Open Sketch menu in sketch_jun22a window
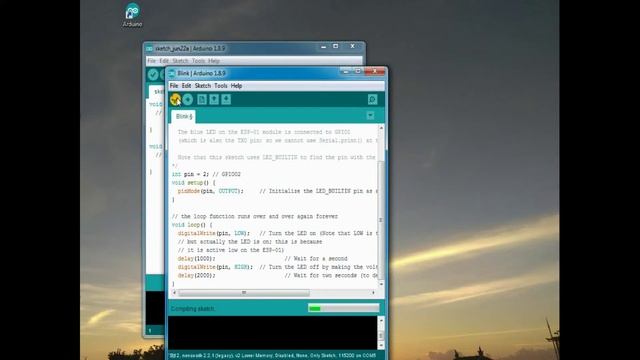Image resolution: width=640 pixels, height=360 pixels. (180, 61)
